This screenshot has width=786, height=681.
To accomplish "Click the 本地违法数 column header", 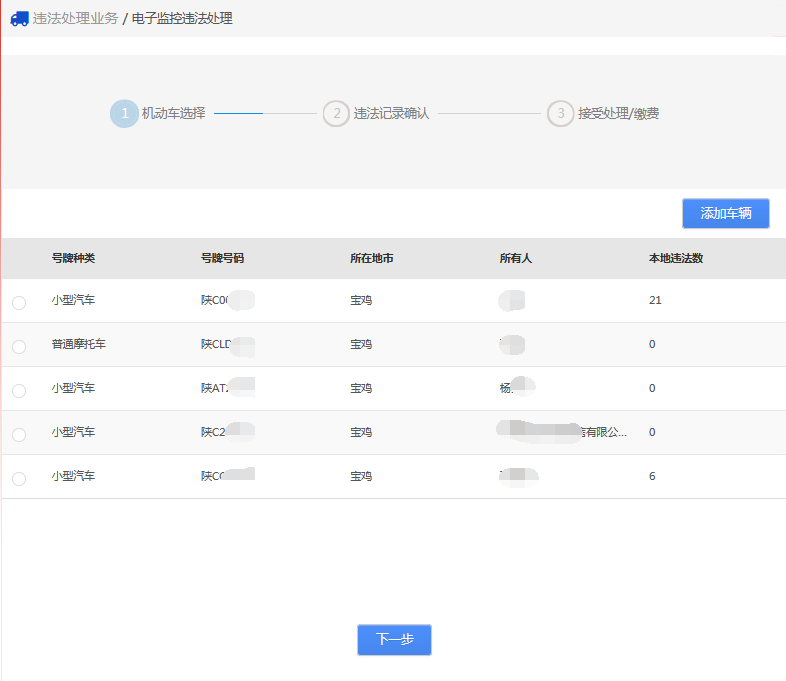I will (x=676, y=258).
